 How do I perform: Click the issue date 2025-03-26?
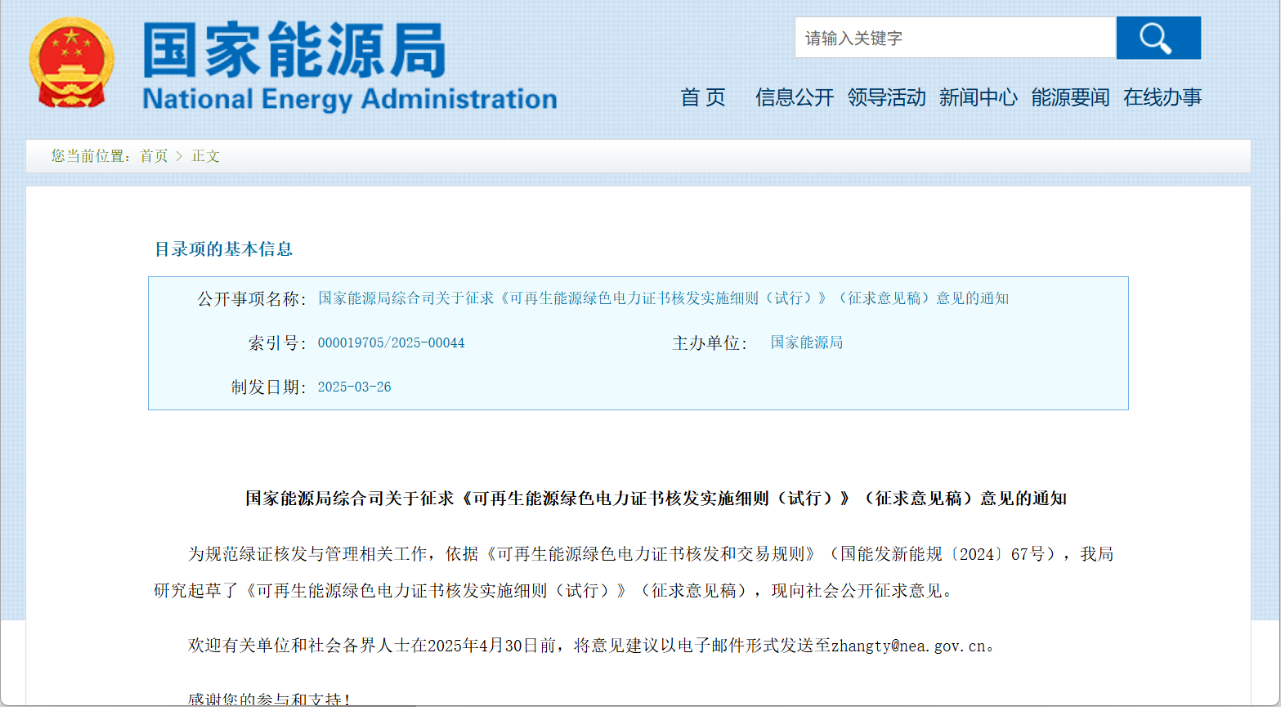[x=354, y=387]
